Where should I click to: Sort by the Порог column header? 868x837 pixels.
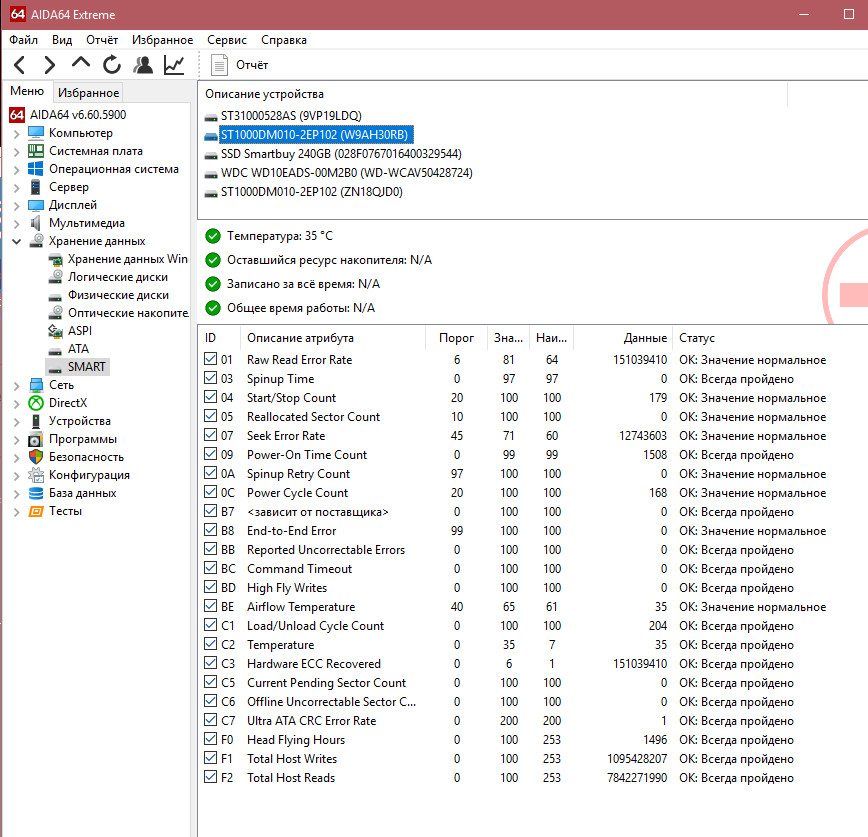(x=456, y=338)
